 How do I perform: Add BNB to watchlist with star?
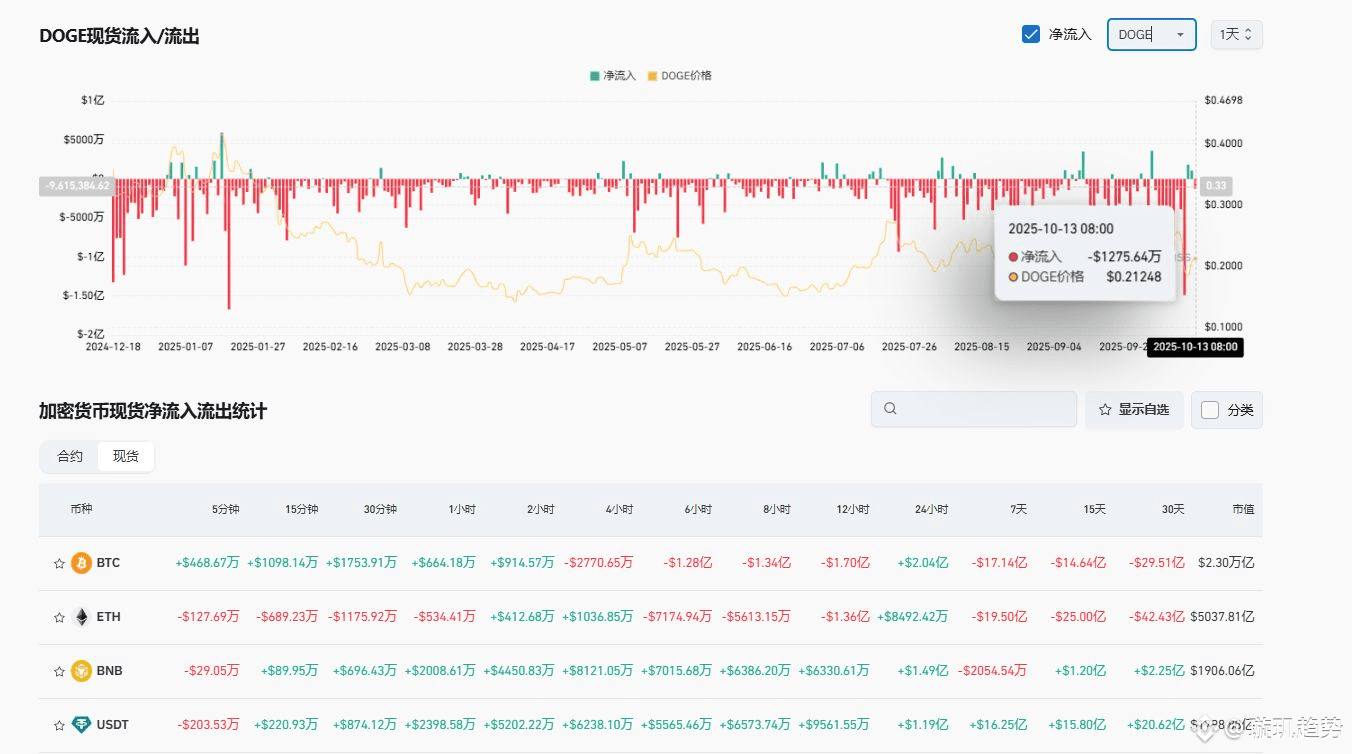[x=59, y=672]
